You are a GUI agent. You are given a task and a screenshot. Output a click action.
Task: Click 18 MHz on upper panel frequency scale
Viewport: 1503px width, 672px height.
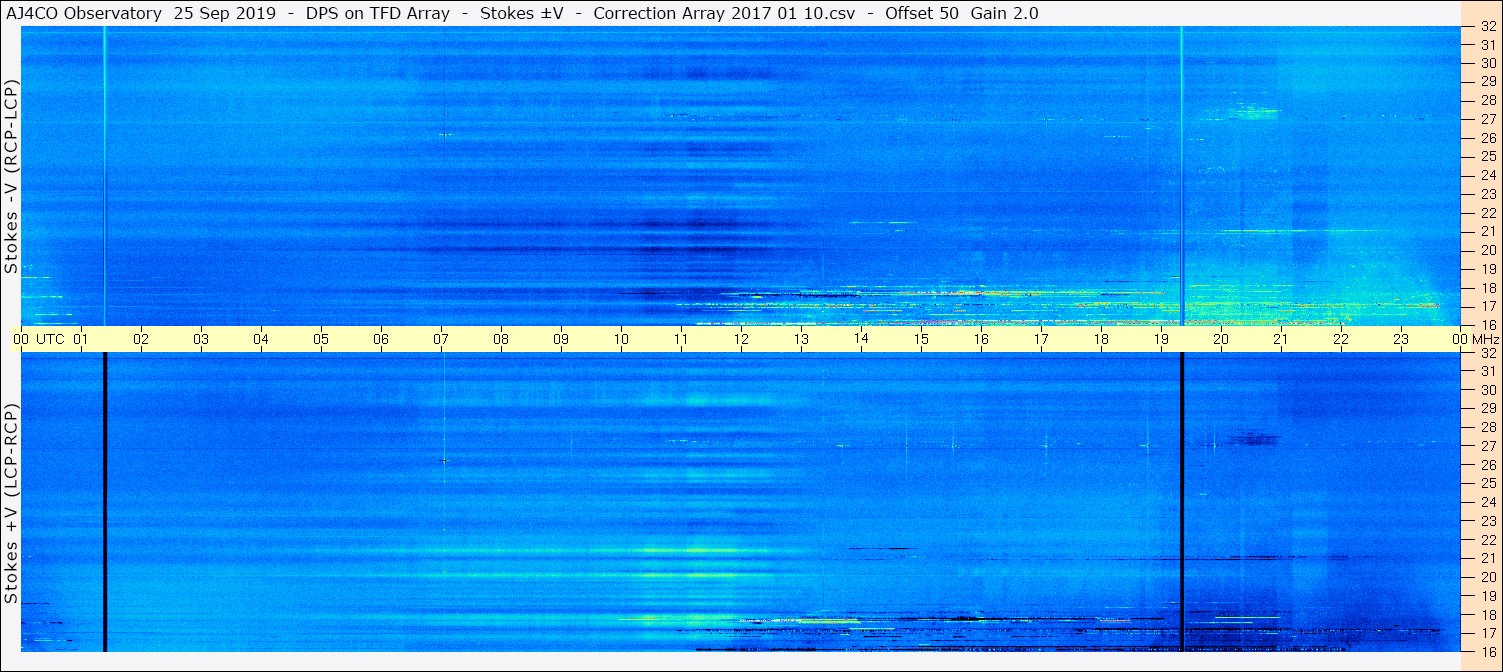pos(1487,288)
